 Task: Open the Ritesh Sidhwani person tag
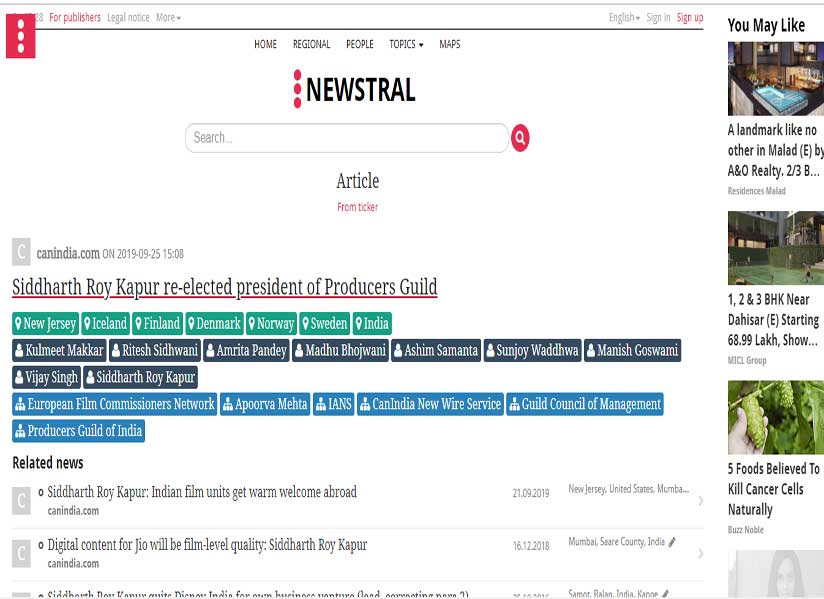pyautogui.click(x=156, y=350)
